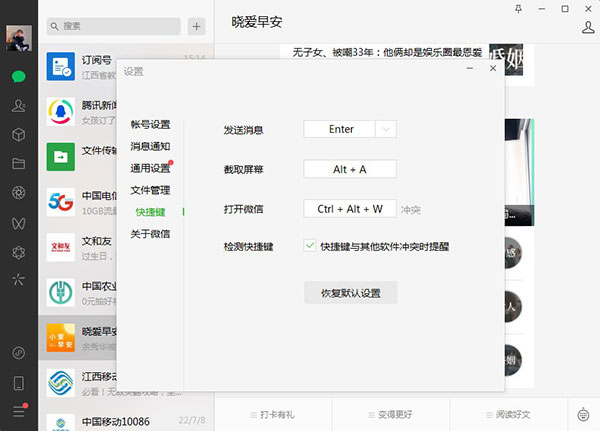Toggle the shortcut conflict reminder checkbox

click(310, 245)
